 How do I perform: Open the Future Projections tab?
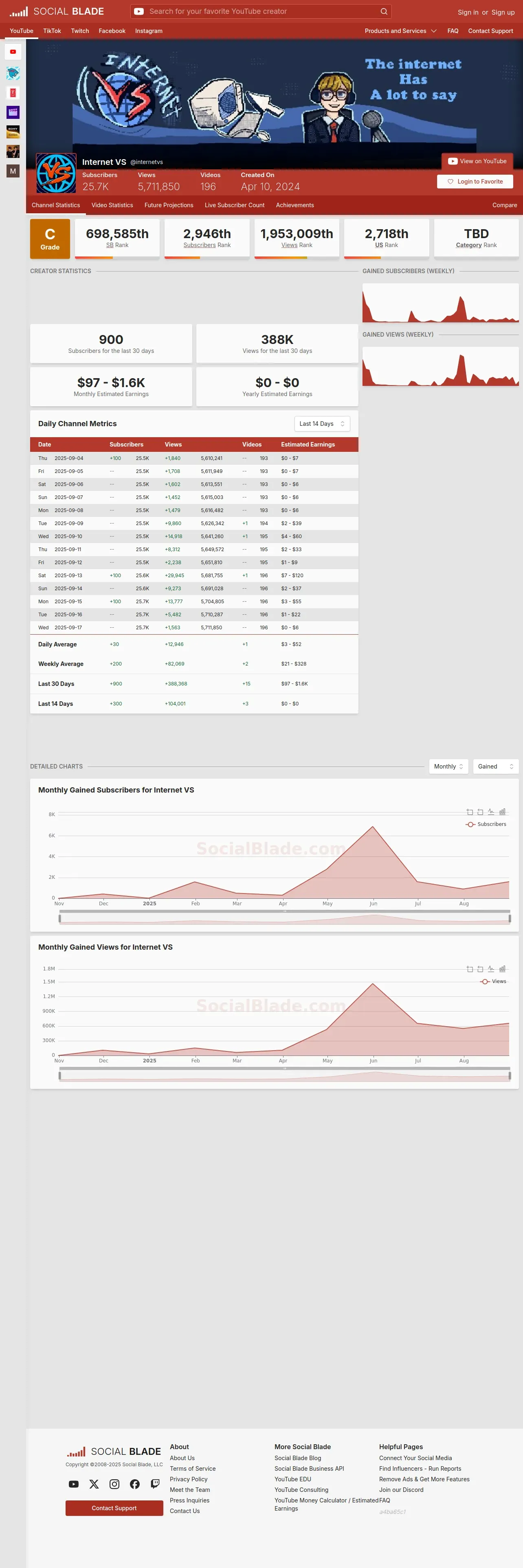point(169,205)
